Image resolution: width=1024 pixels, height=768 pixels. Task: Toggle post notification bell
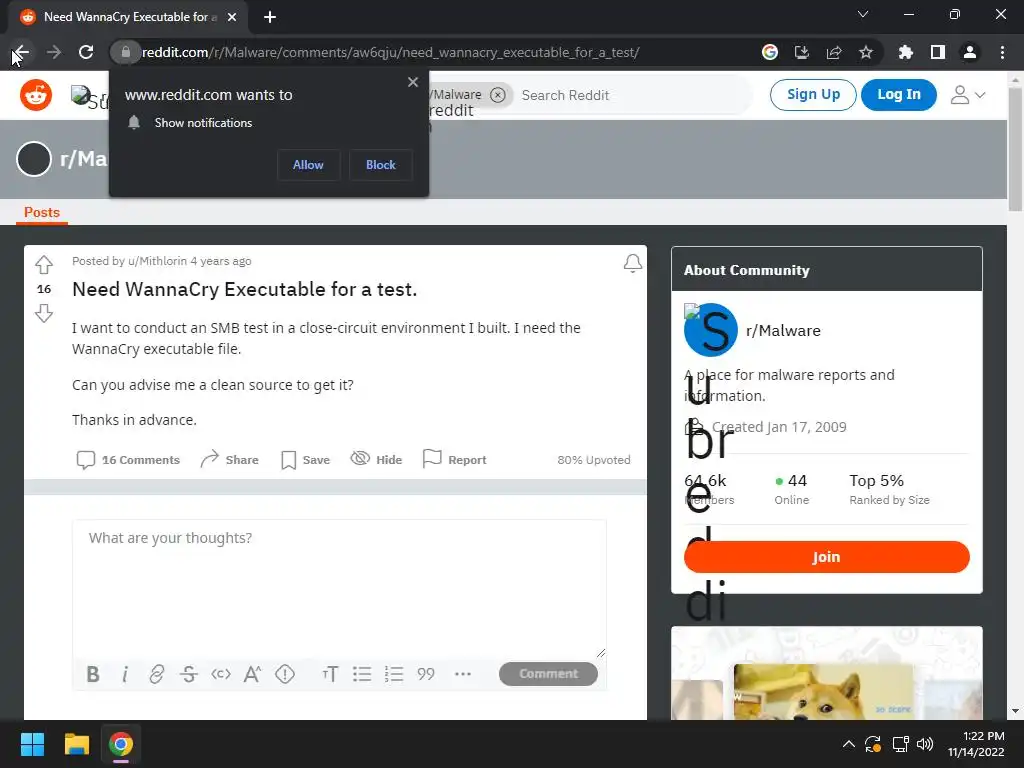[x=632, y=263]
